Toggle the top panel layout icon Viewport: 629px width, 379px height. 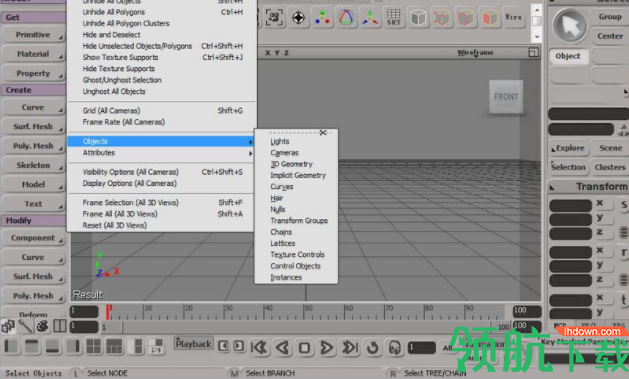click(x=31, y=346)
